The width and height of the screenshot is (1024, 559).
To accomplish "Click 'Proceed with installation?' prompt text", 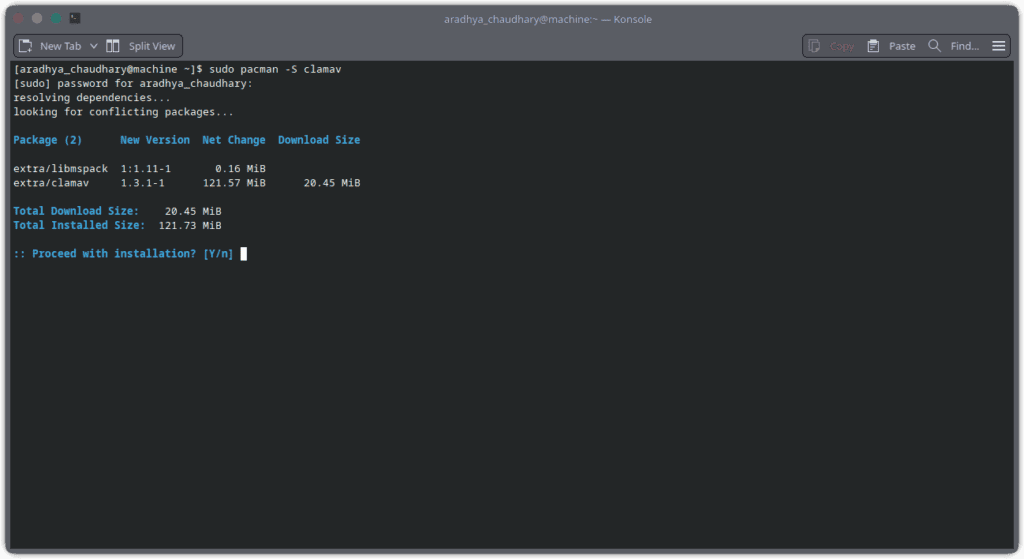I will click(x=114, y=254).
